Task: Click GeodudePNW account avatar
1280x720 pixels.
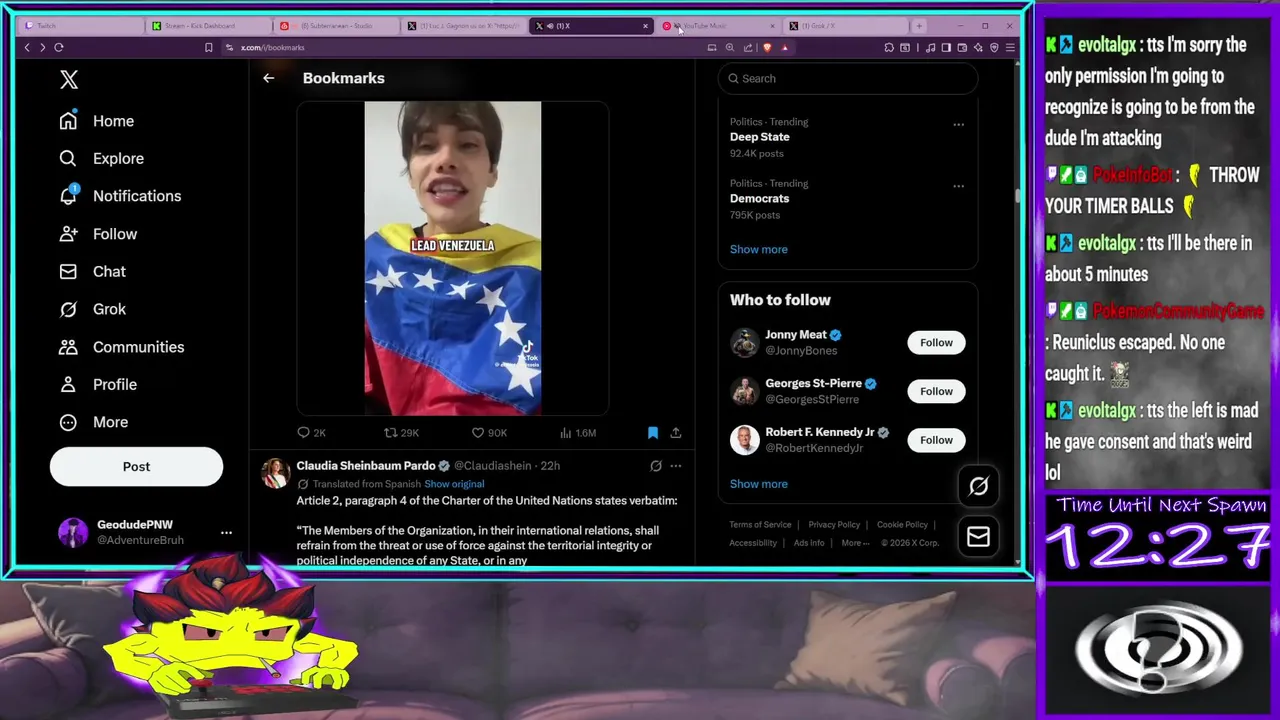Action: (x=73, y=532)
